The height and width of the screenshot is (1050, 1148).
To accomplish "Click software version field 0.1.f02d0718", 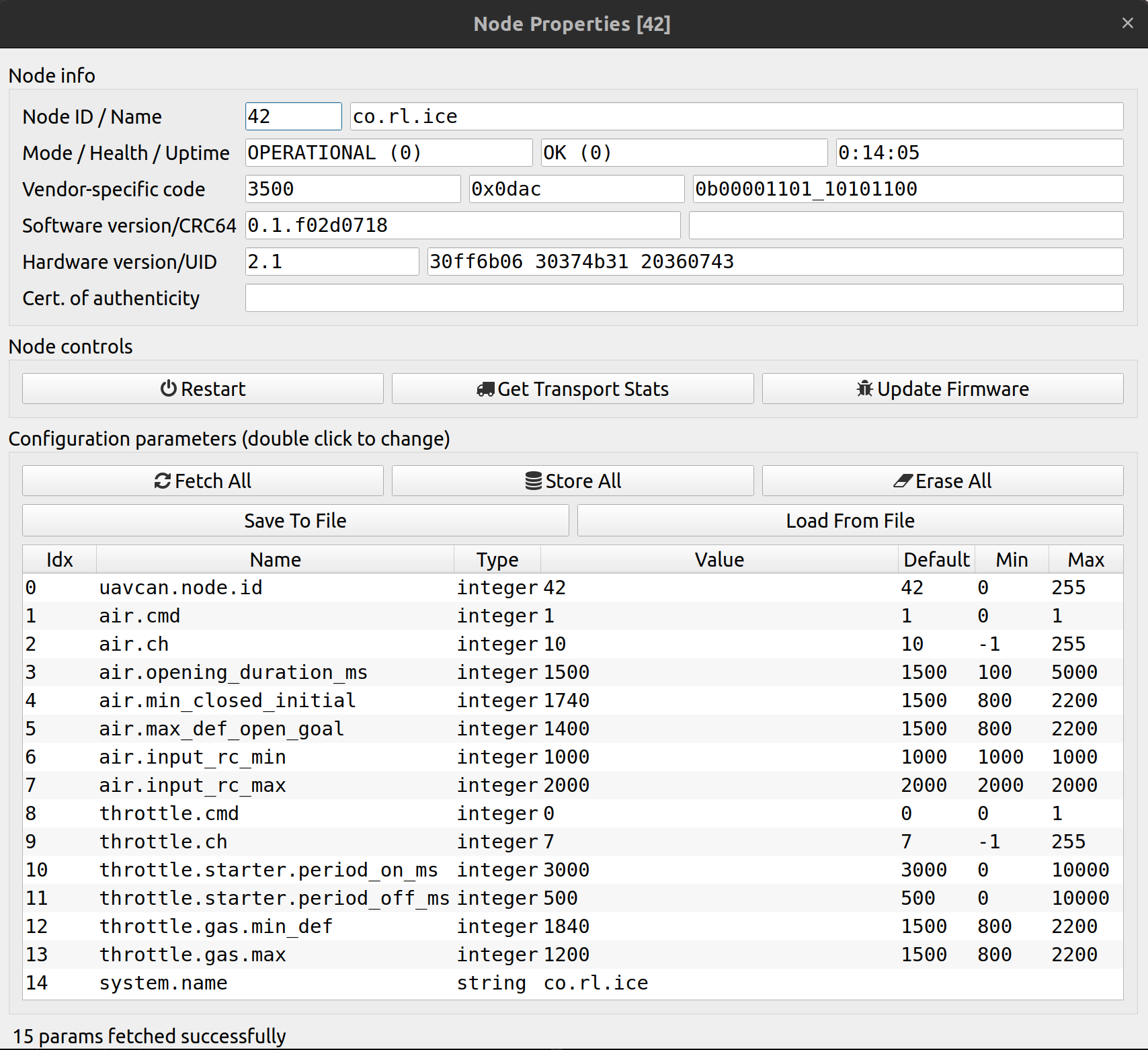I will pos(463,225).
